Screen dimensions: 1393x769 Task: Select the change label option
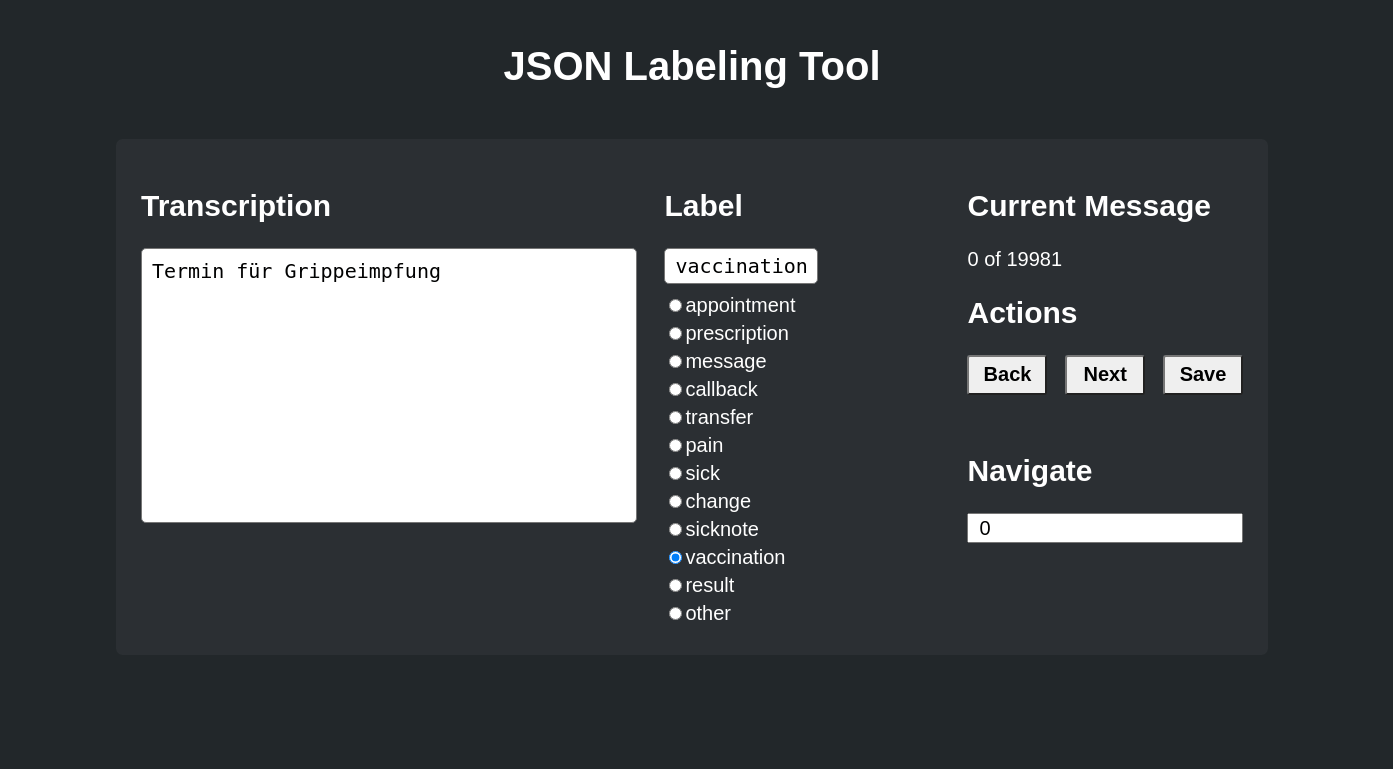675,501
